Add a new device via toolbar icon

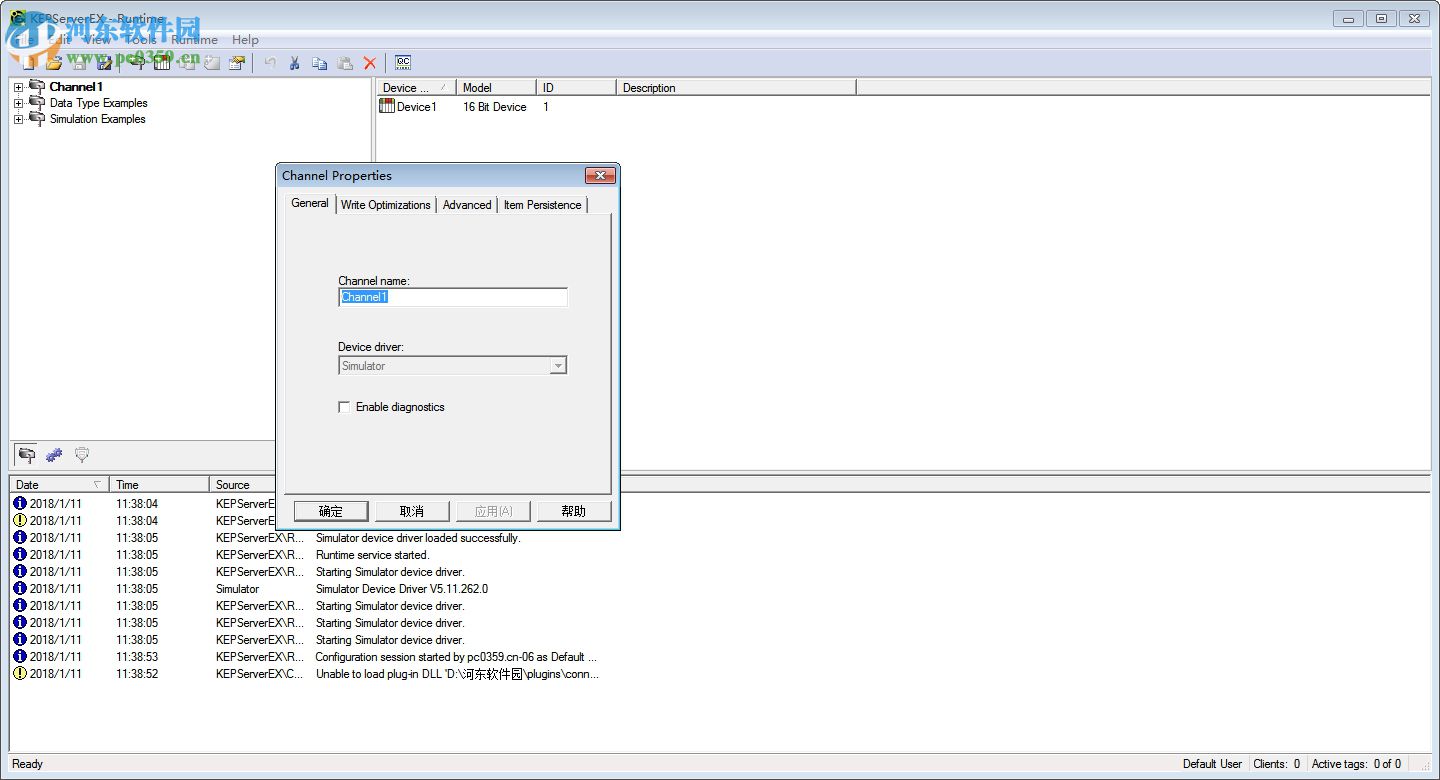point(162,63)
